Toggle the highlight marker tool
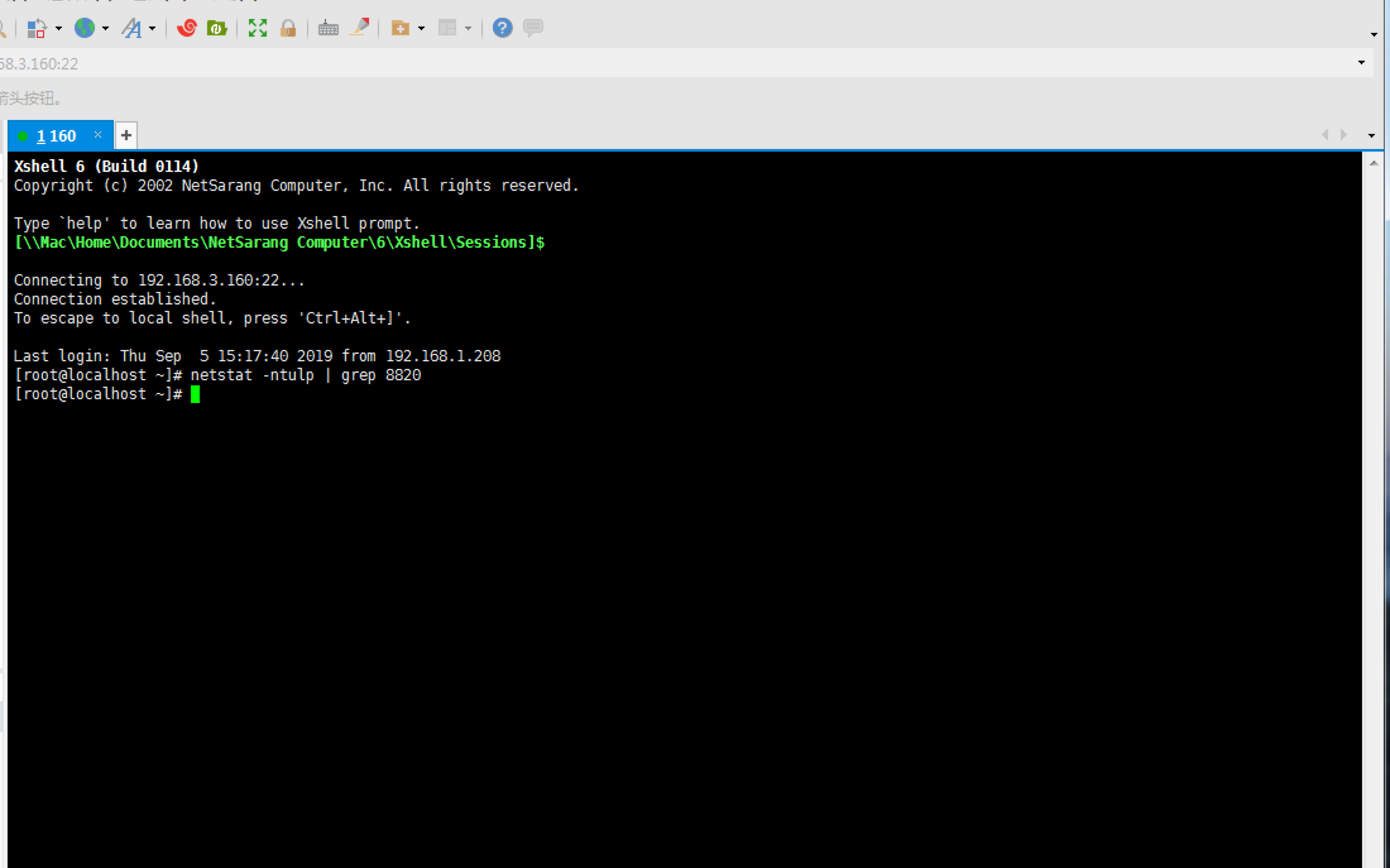Viewport: 1390px width, 868px height. click(x=360, y=28)
